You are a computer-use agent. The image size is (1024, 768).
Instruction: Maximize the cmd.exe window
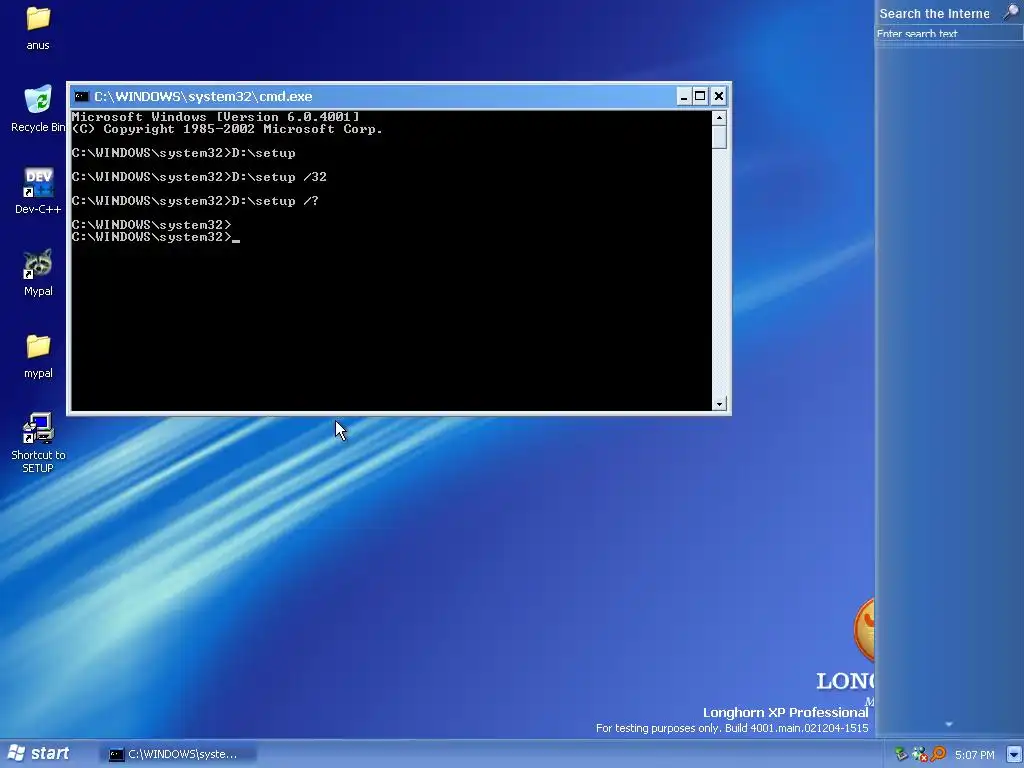[700, 97]
